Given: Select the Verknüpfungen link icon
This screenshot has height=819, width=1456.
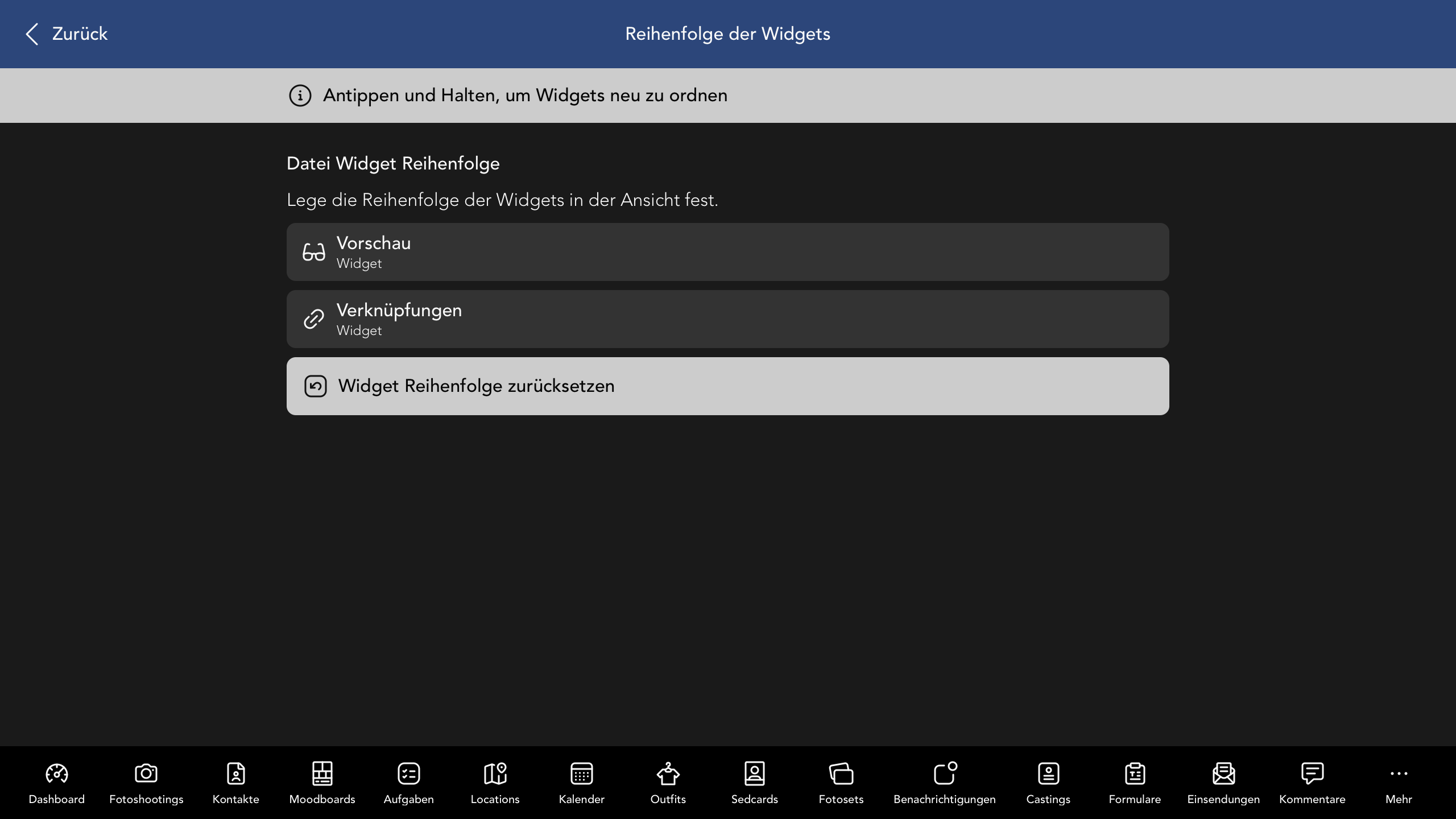Looking at the screenshot, I should pyautogui.click(x=314, y=319).
